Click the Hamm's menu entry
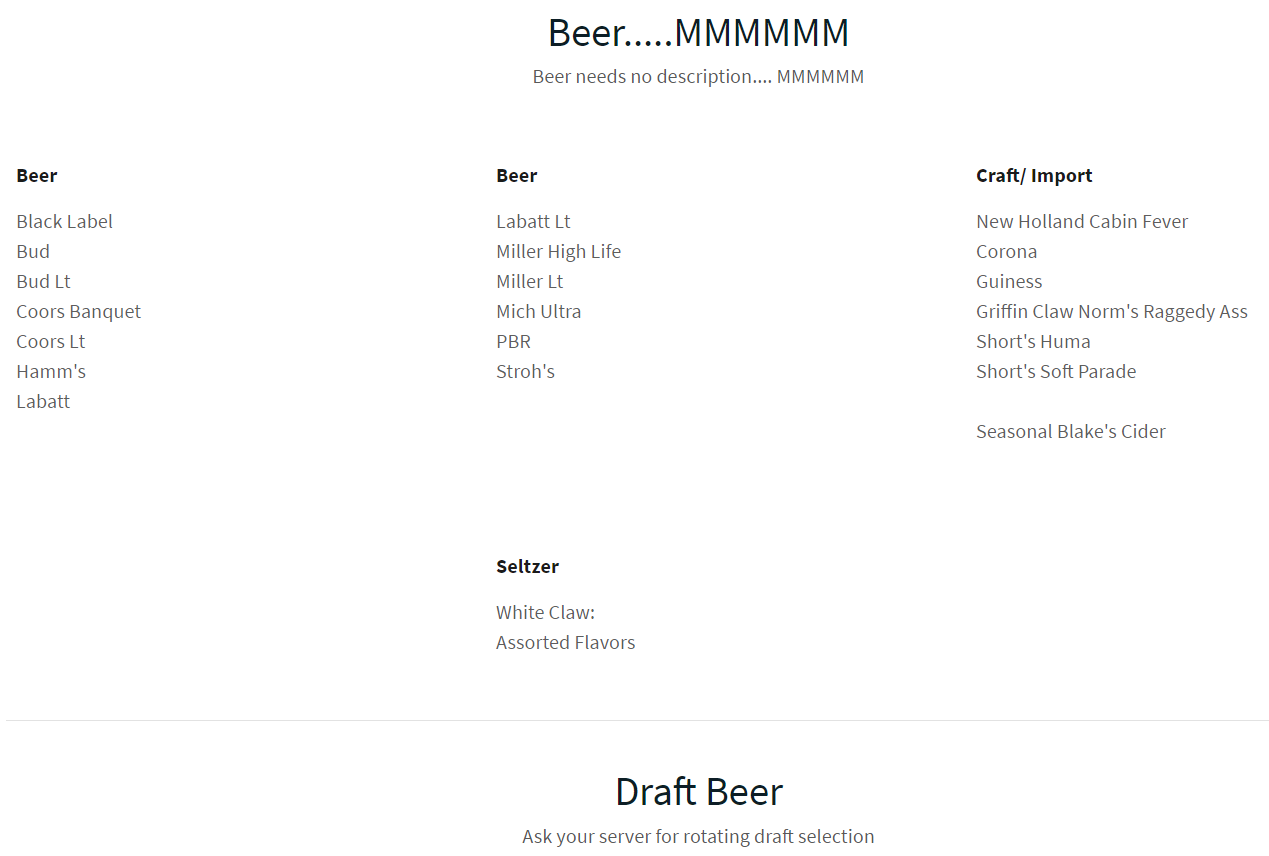The width and height of the screenshot is (1269, 856). (x=51, y=372)
